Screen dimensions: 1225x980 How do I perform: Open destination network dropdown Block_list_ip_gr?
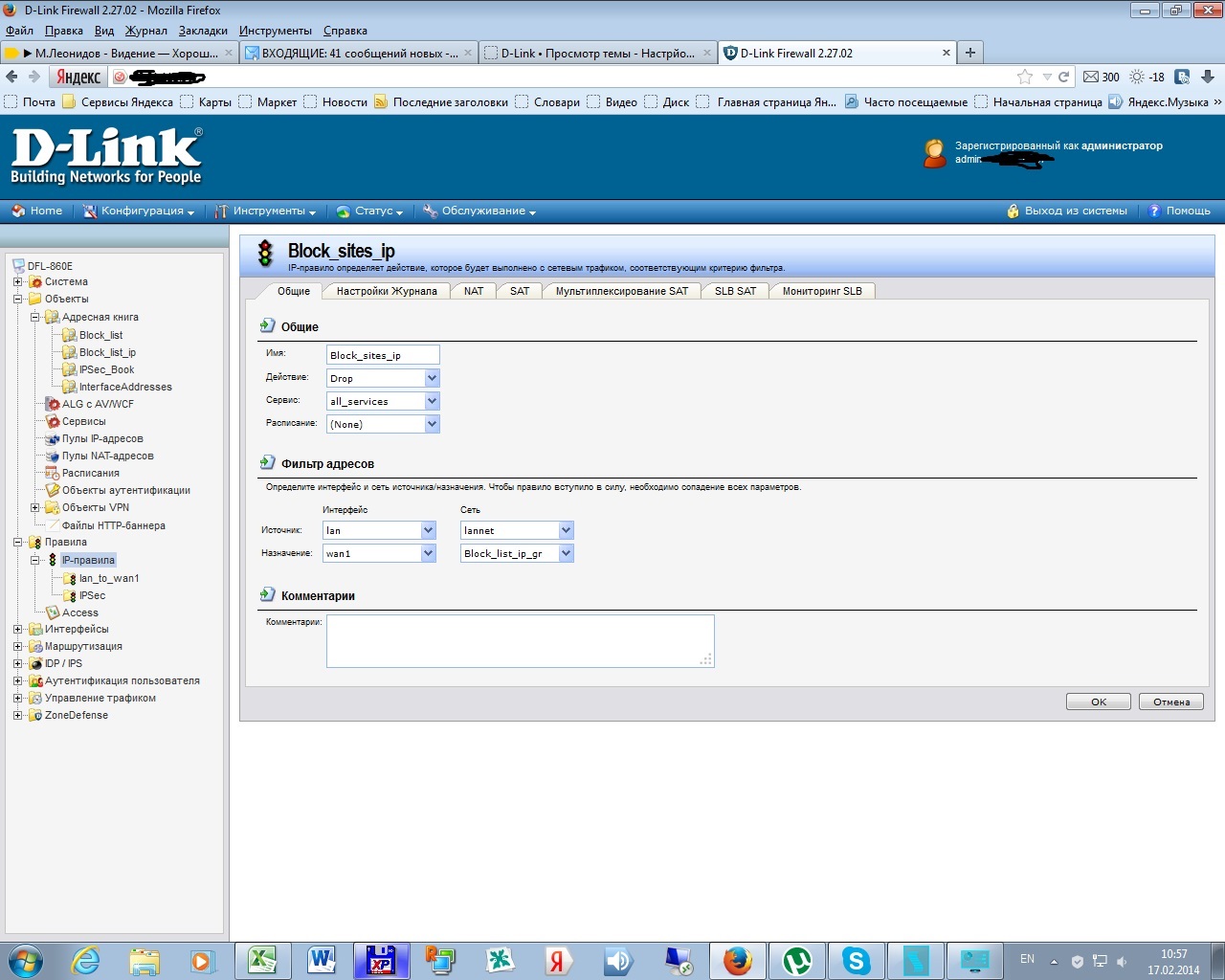tap(517, 553)
